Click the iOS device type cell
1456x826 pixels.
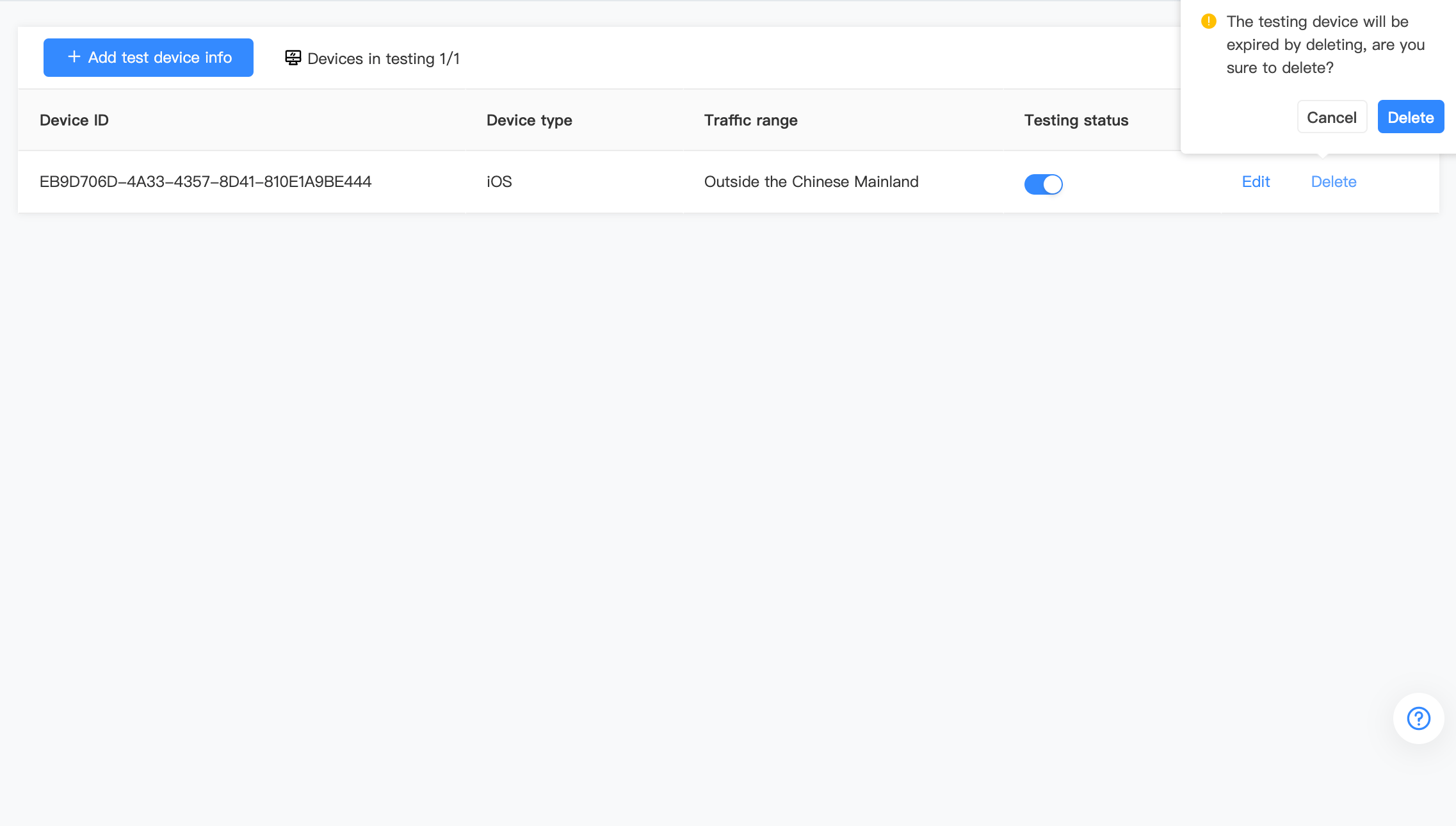[497, 181]
